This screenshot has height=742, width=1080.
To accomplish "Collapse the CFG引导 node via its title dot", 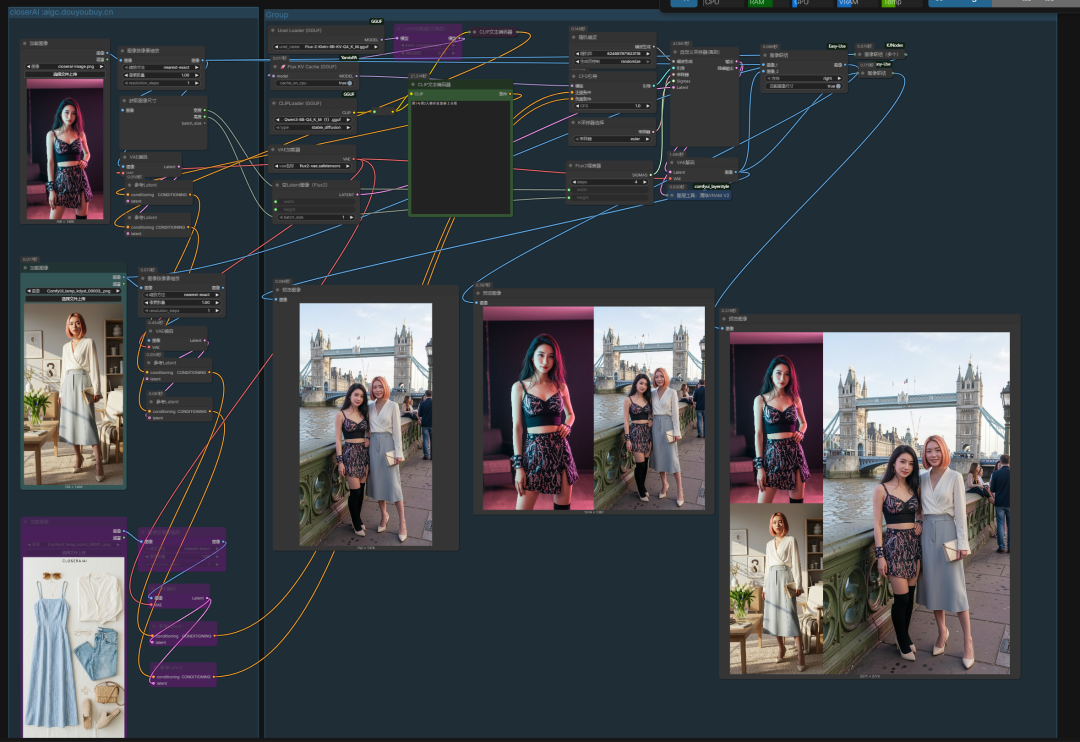I will tap(574, 76).
